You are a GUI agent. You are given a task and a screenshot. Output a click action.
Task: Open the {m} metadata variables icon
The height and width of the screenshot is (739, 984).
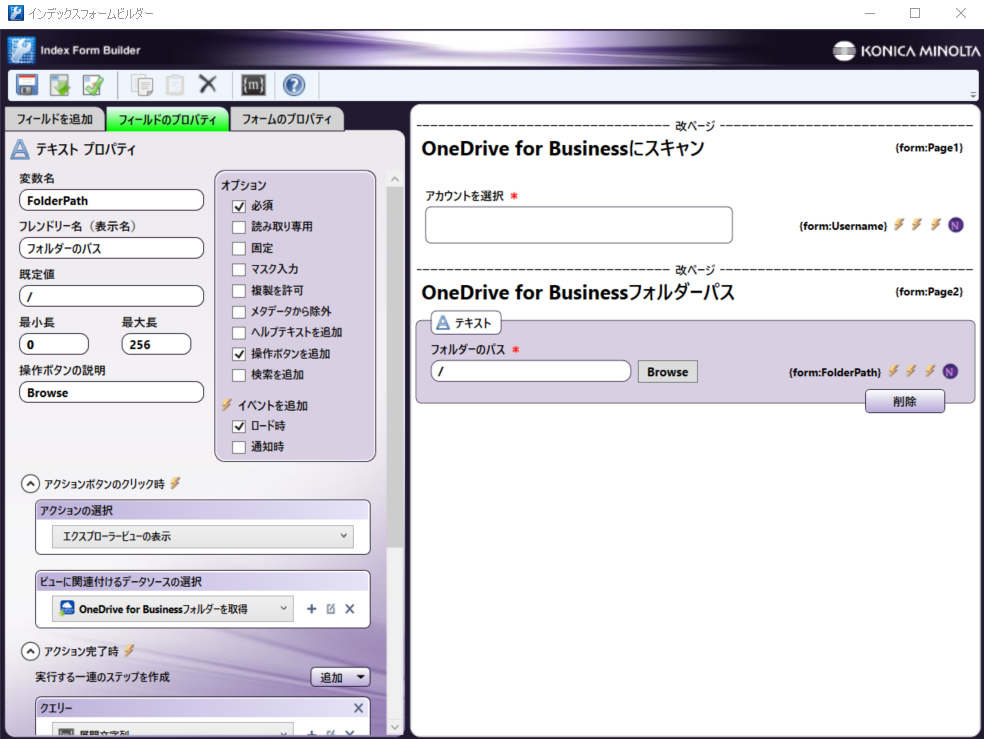click(x=253, y=85)
